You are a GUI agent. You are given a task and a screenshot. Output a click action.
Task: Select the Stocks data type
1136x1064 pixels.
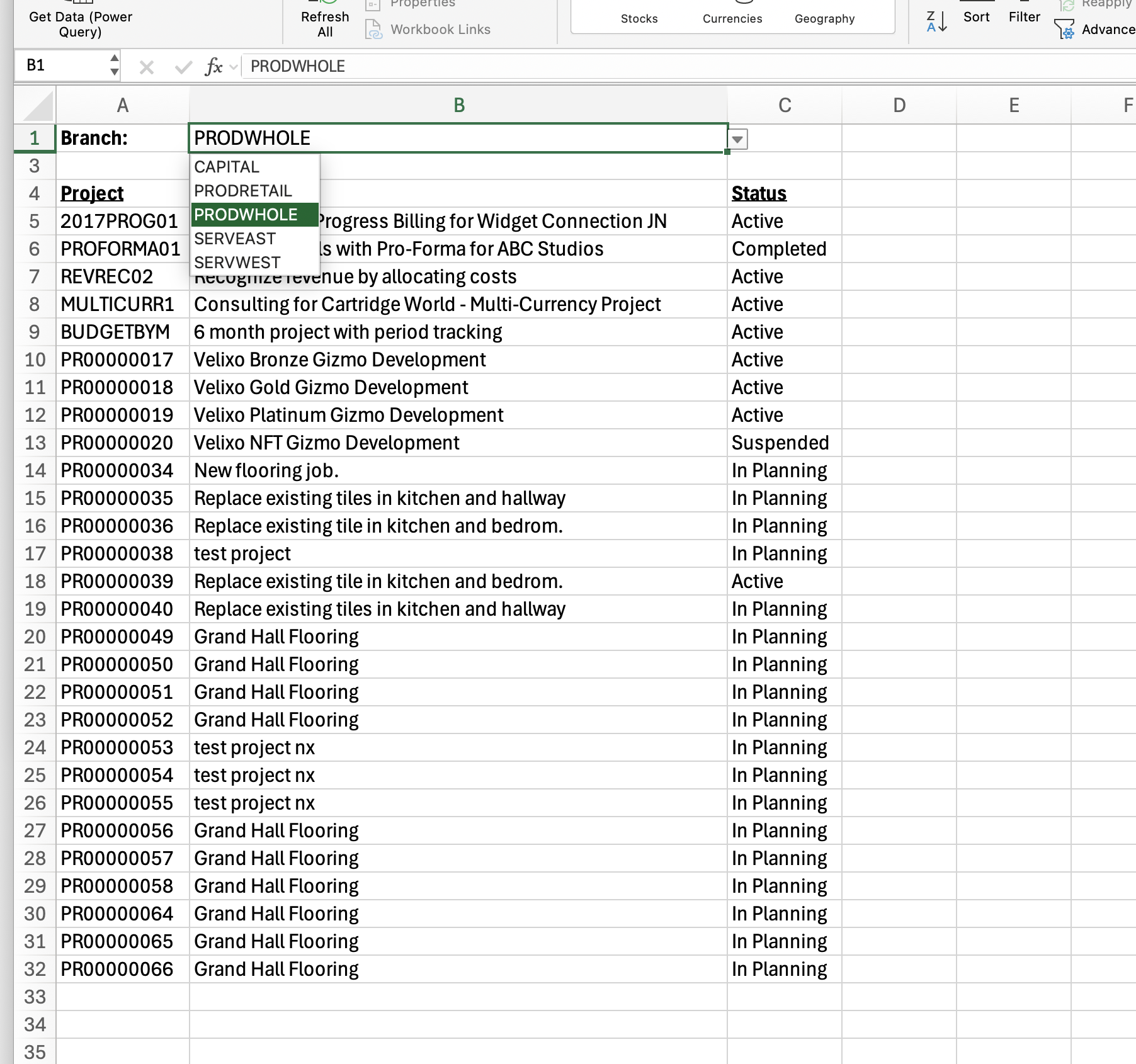pos(639,18)
